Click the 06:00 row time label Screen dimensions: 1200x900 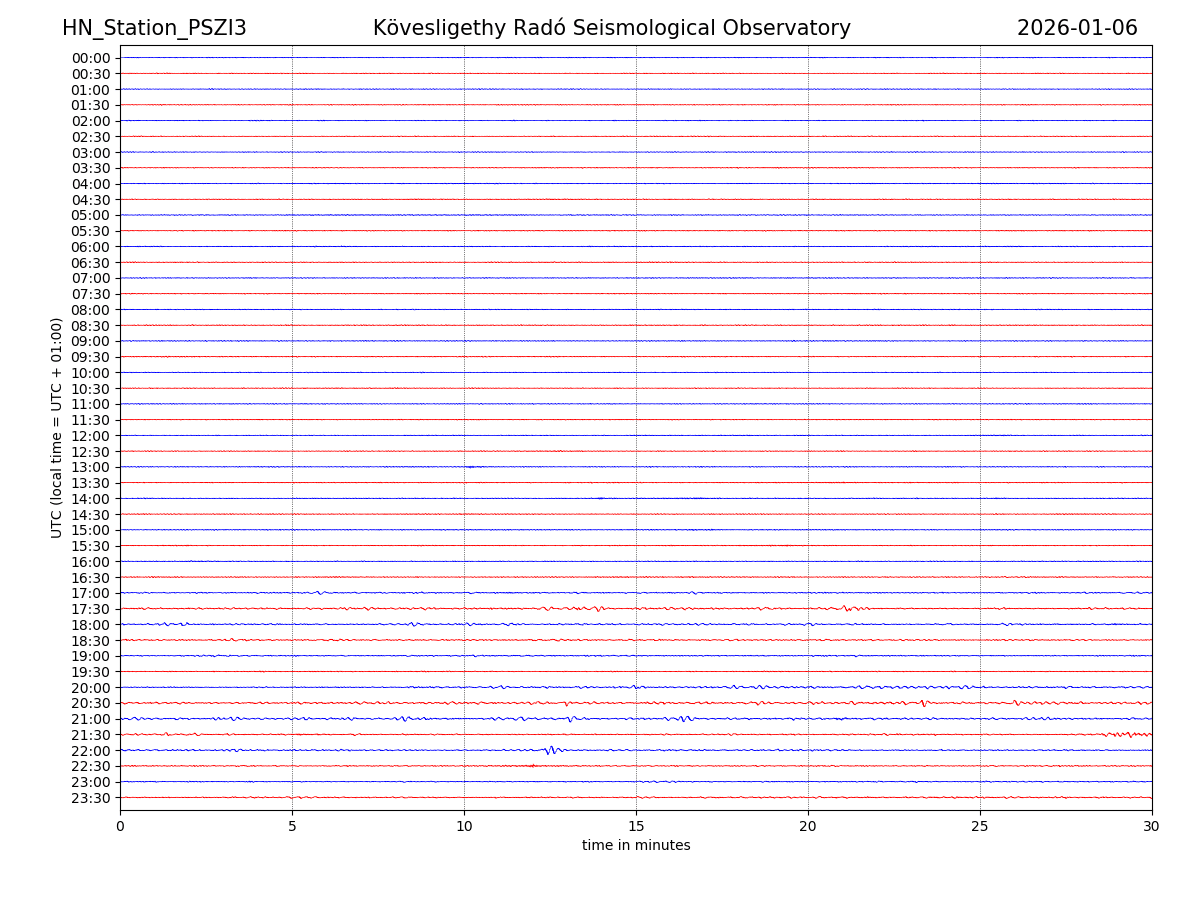(91, 247)
